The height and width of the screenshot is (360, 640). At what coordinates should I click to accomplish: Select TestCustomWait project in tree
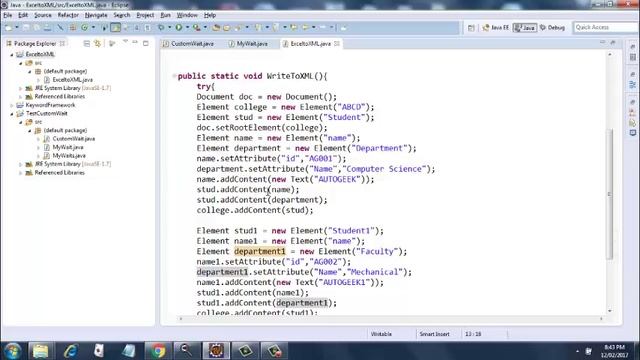pyautogui.click(x=47, y=113)
